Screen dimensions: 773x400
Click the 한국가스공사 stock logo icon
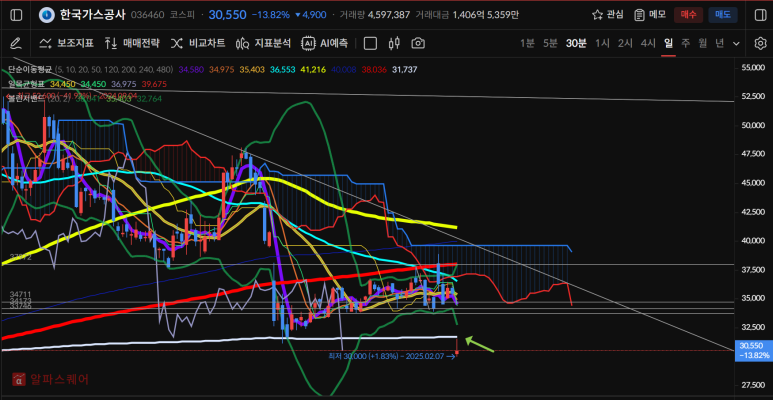[x=46, y=15]
